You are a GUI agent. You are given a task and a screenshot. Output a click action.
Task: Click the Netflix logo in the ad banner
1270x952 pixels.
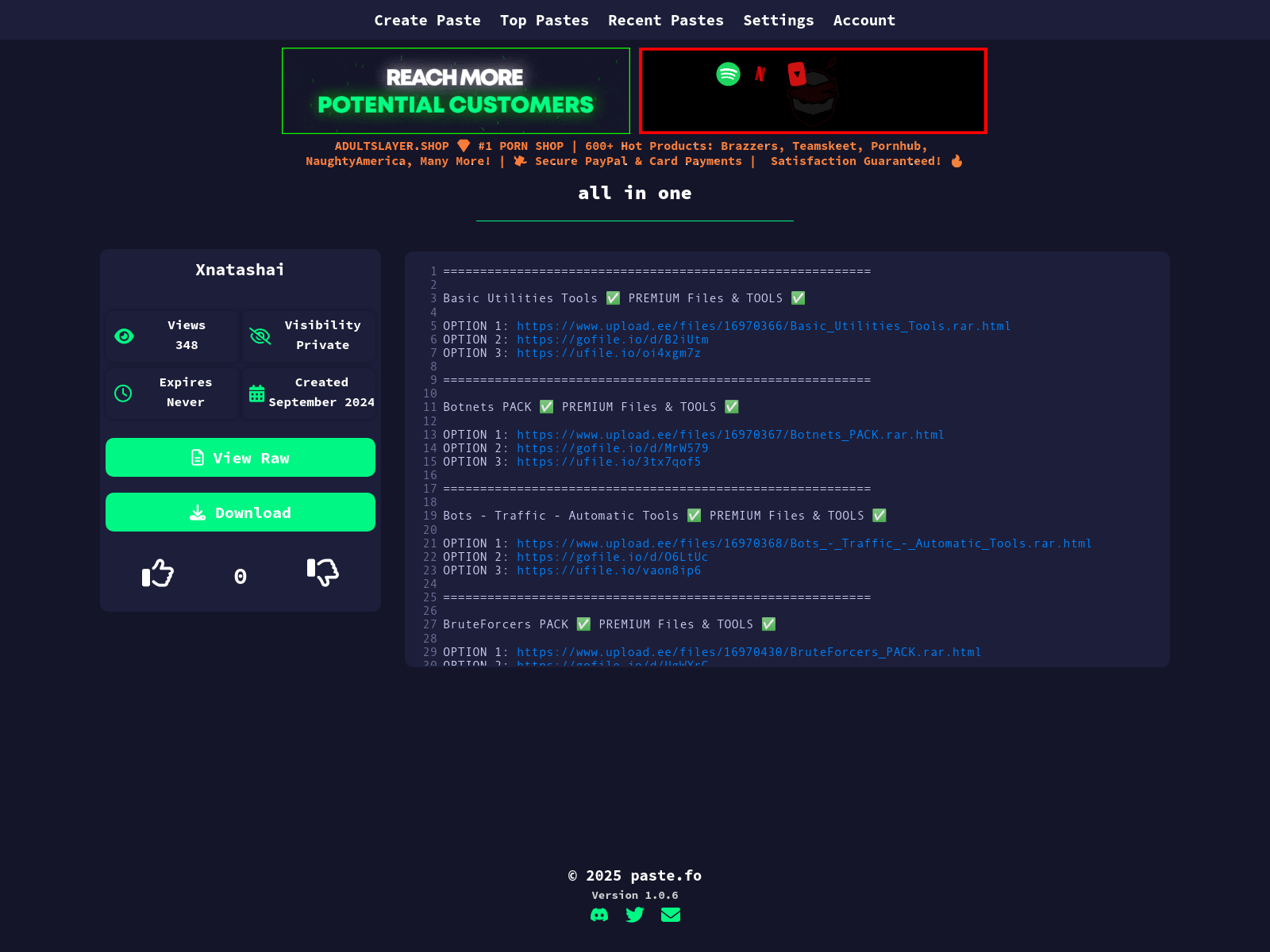pos(760,74)
